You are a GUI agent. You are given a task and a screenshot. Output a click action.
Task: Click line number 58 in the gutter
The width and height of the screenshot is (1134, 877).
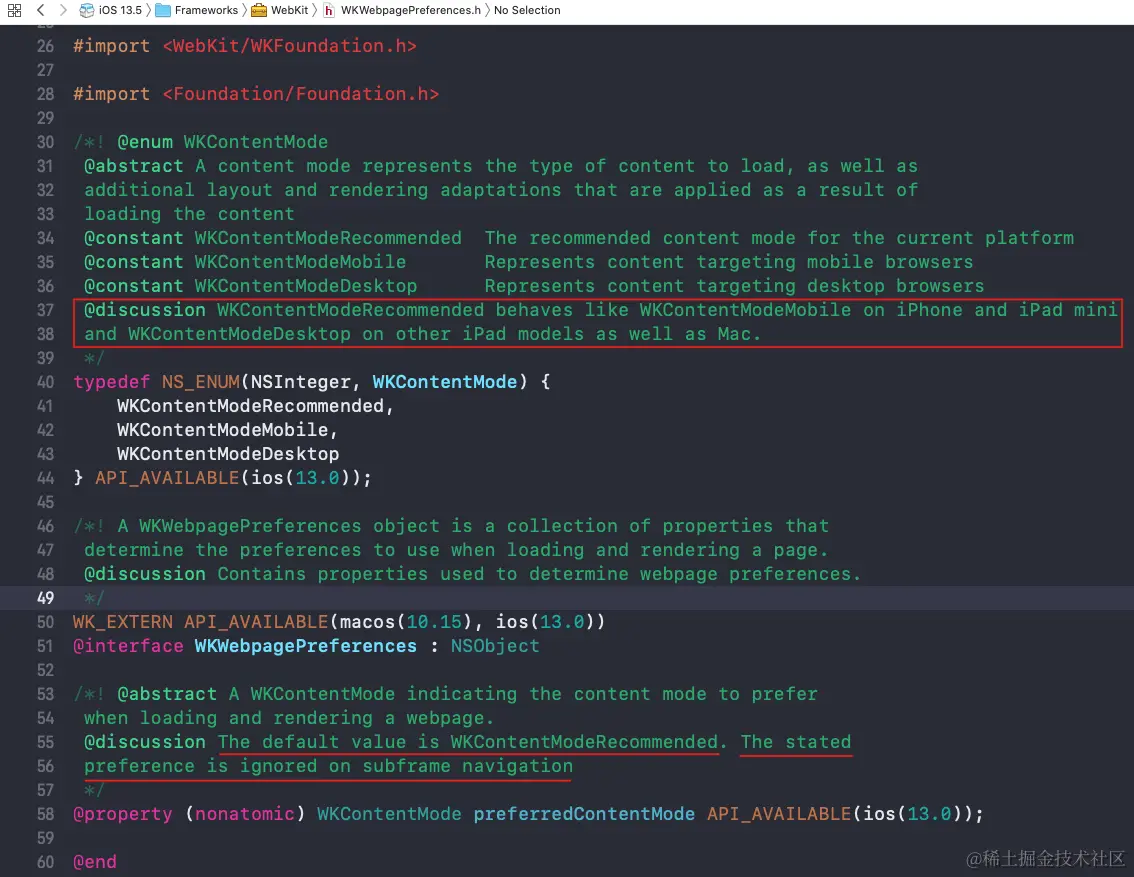tap(46, 814)
